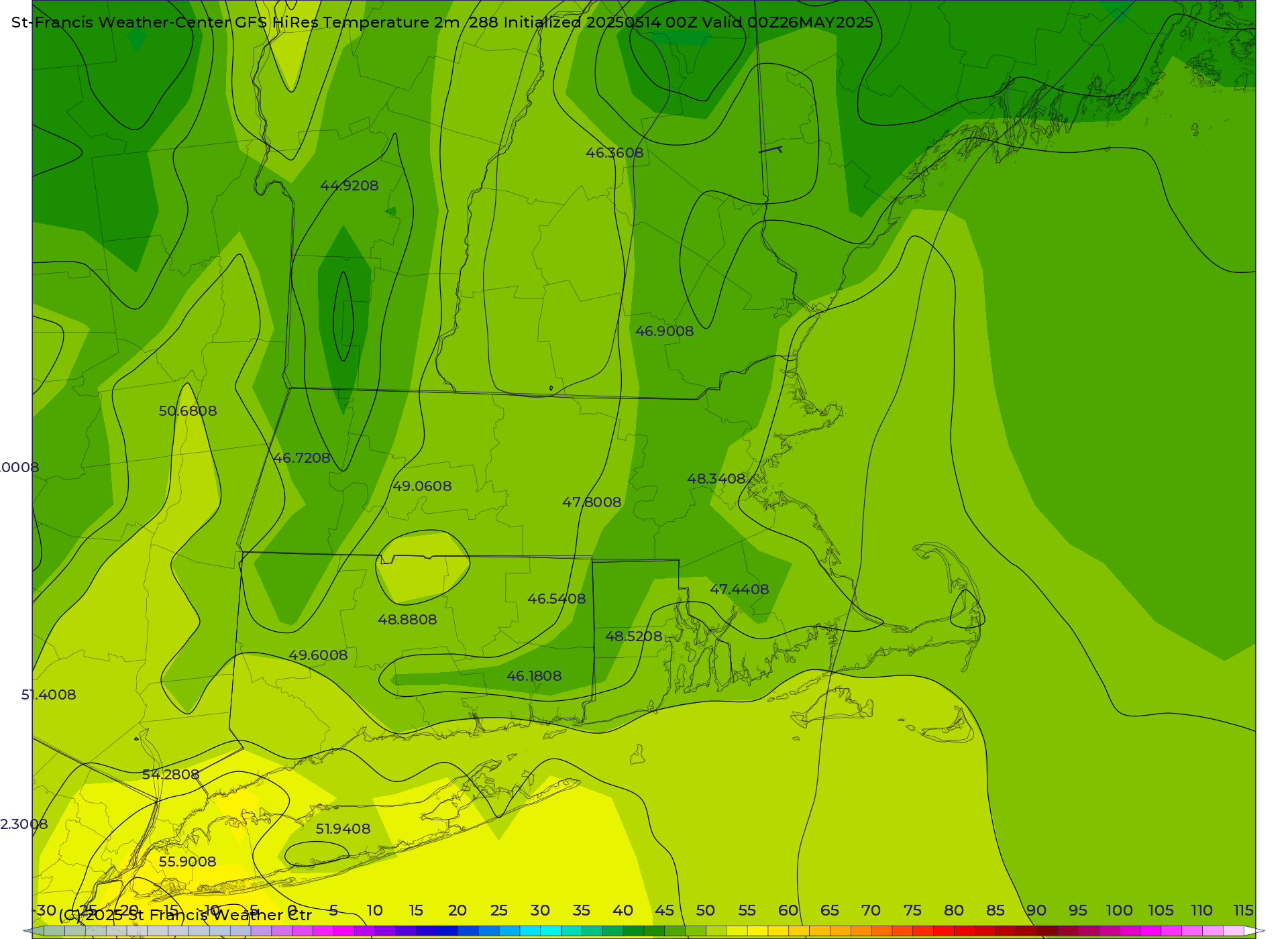Image resolution: width=1288 pixels, height=939 pixels.
Task: Click the 49.0608 temperature label
Action: [x=422, y=486]
